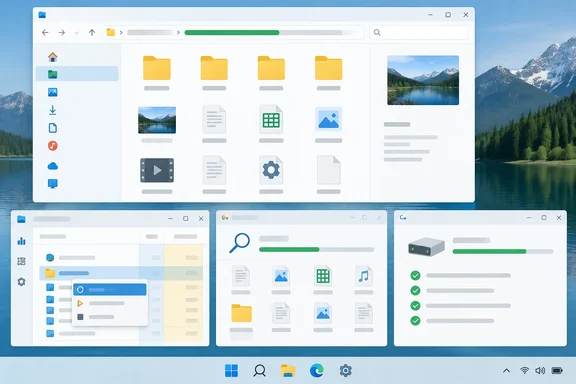This screenshot has width=576, height=384.
Task: Open the gear settings in bottom-left window sidebar
Action: (21, 282)
